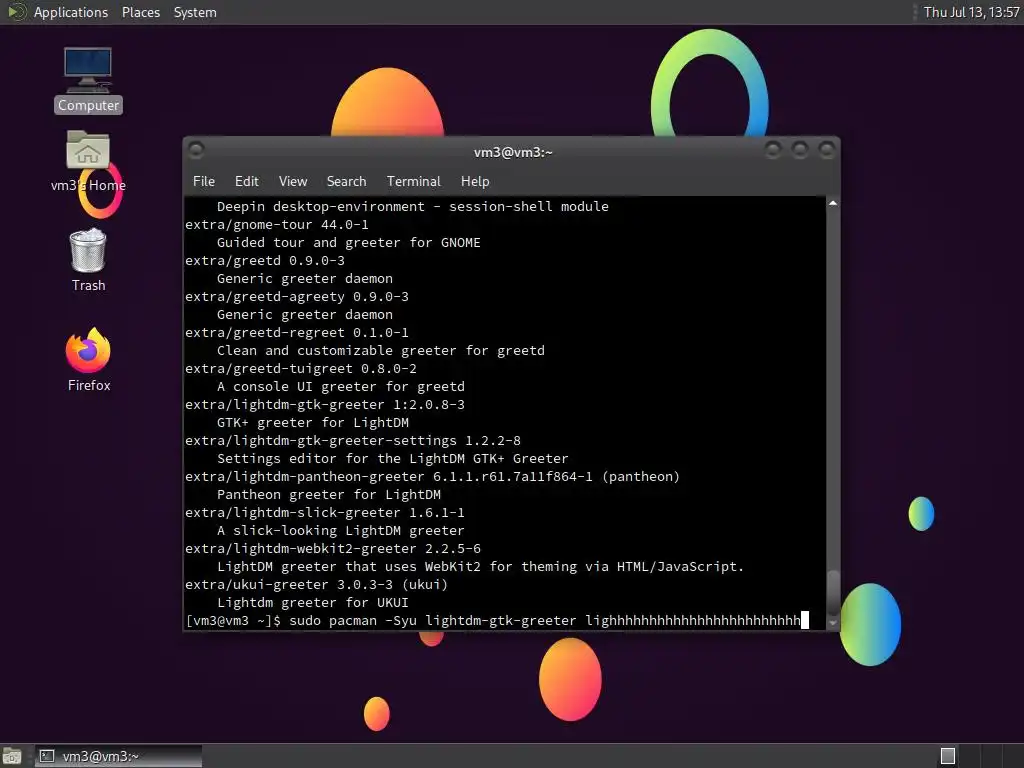Maximize the terminal window
1024x768 pixels.
tap(800, 150)
